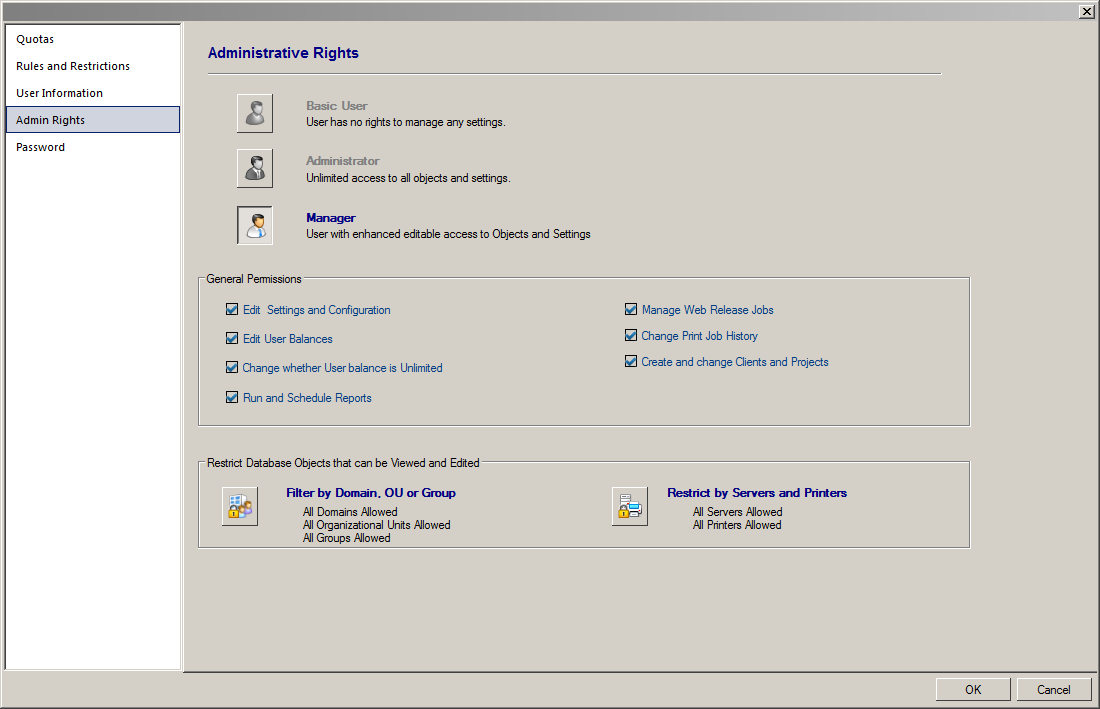Click 'All Domains Allowed' text
The image size is (1100, 709).
click(x=350, y=512)
